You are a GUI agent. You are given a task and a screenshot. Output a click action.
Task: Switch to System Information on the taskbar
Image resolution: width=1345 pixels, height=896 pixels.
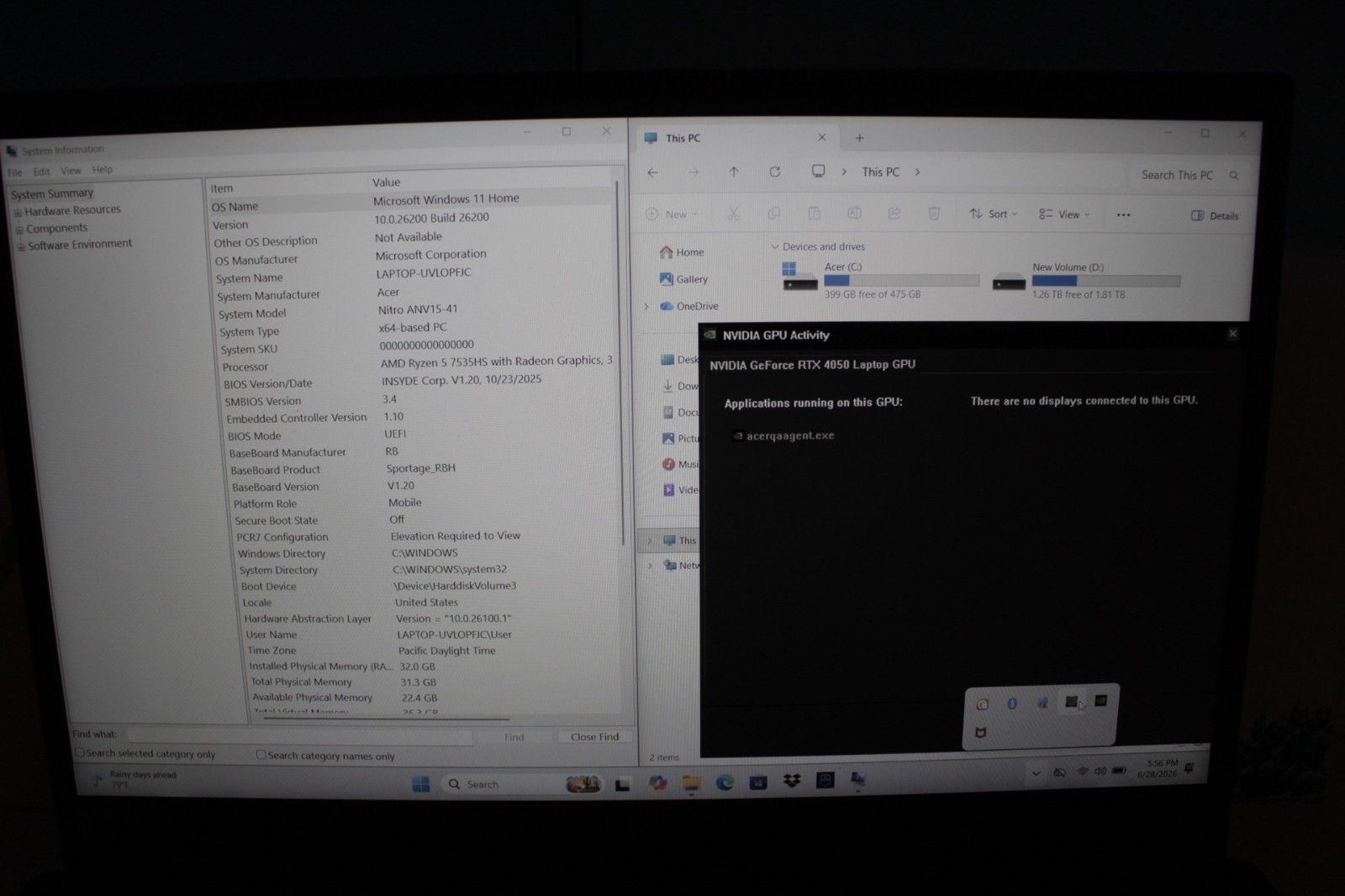[x=857, y=780]
